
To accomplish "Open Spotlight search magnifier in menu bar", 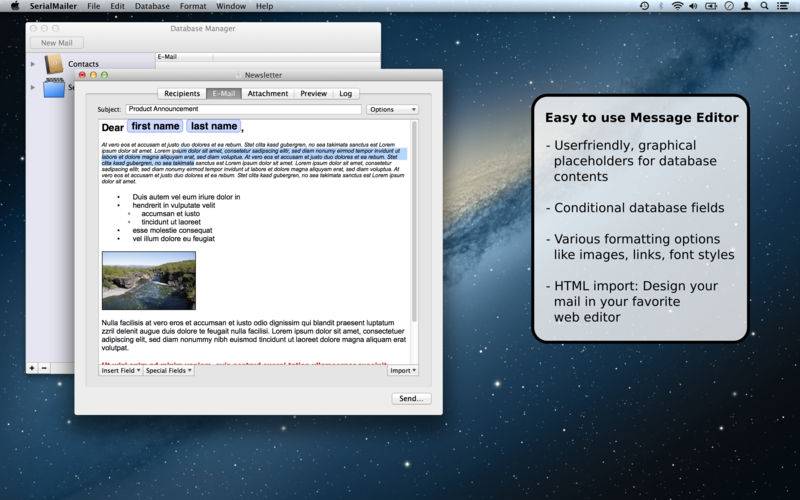I will pyautogui.click(x=764, y=6).
